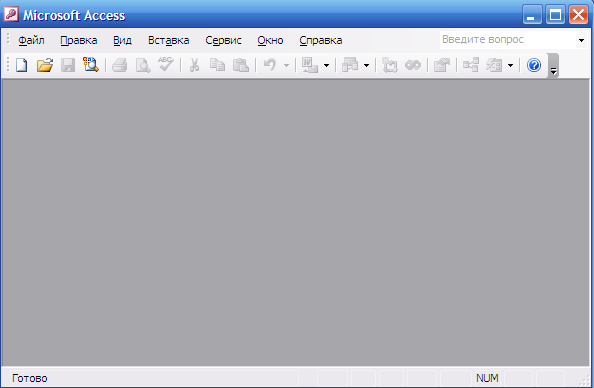The width and height of the screenshot is (594, 388).
Task: Minimize the Microsoft Access window
Action: point(532,15)
